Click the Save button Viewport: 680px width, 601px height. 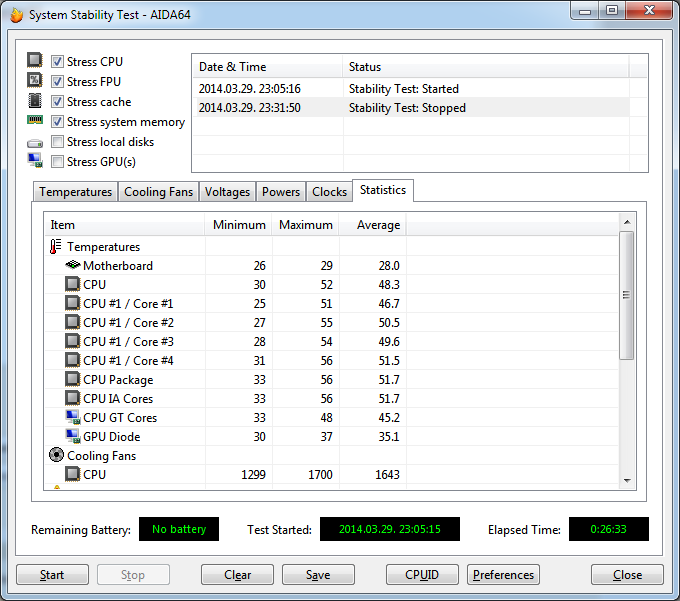[x=318, y=575]
